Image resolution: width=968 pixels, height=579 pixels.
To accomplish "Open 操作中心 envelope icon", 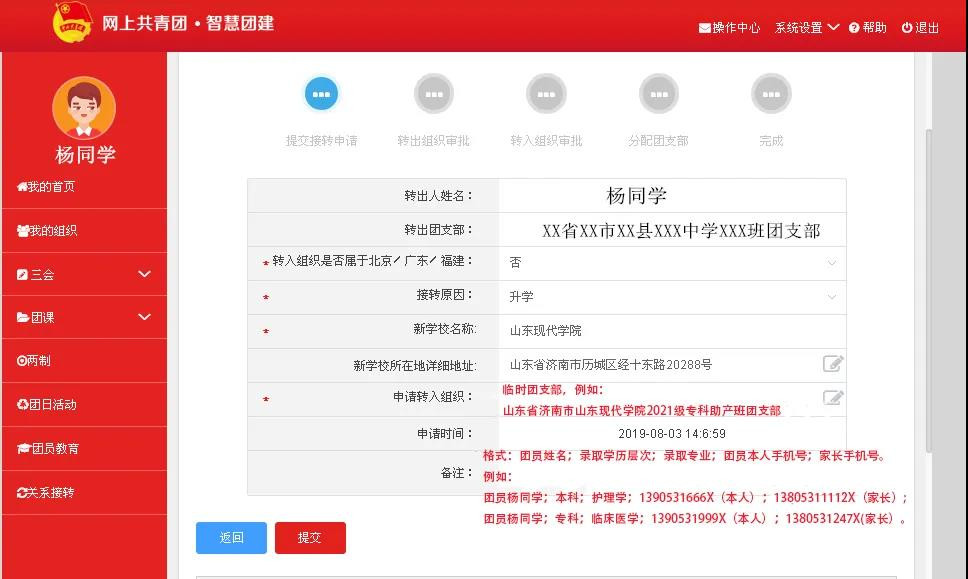I will click(704, 28).
